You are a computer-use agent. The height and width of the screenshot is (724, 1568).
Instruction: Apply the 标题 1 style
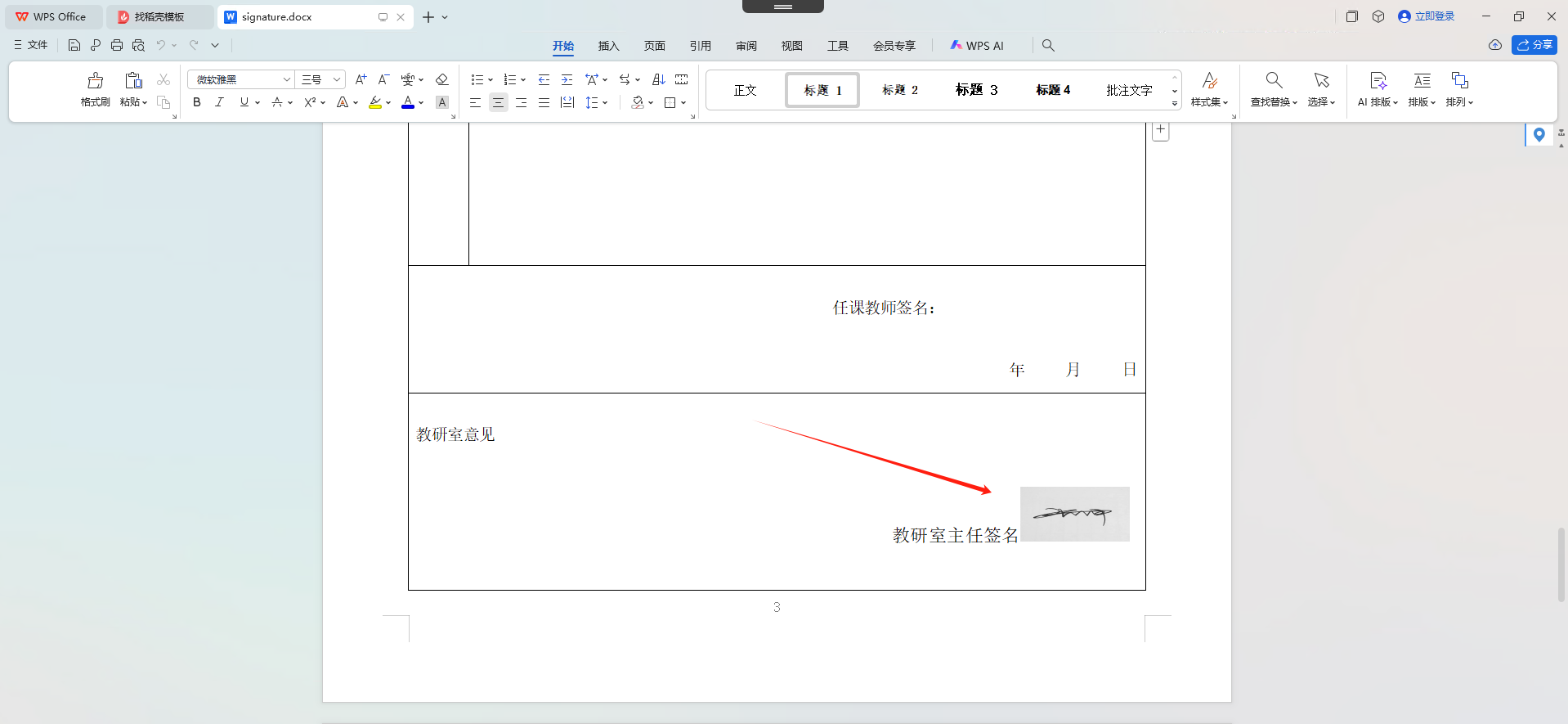pos(822,90)
